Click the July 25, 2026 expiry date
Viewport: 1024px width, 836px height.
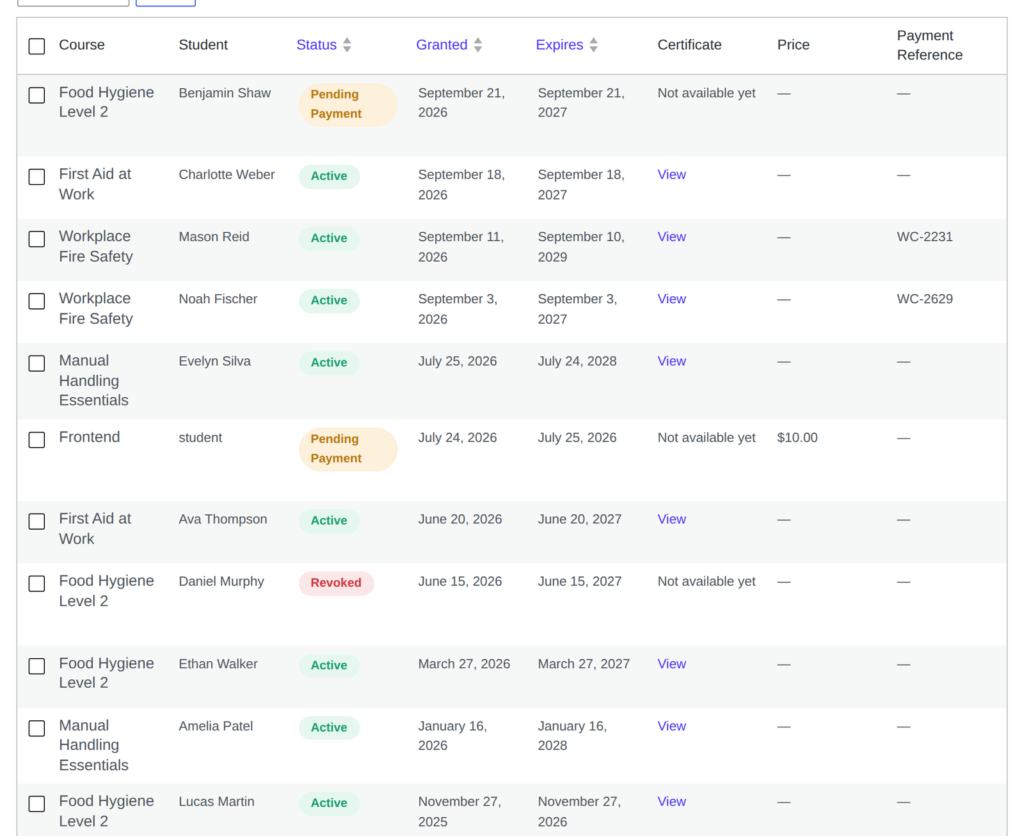577,438
